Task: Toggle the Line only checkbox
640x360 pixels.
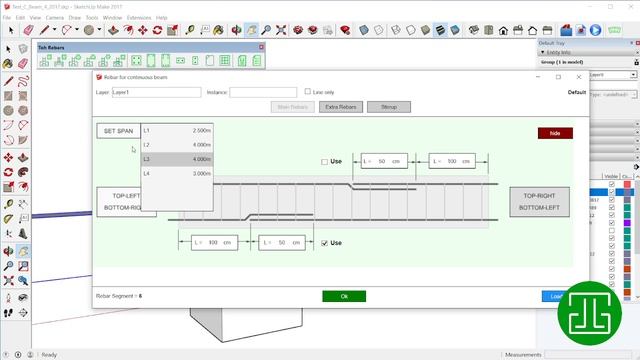Action: point(308,91)
